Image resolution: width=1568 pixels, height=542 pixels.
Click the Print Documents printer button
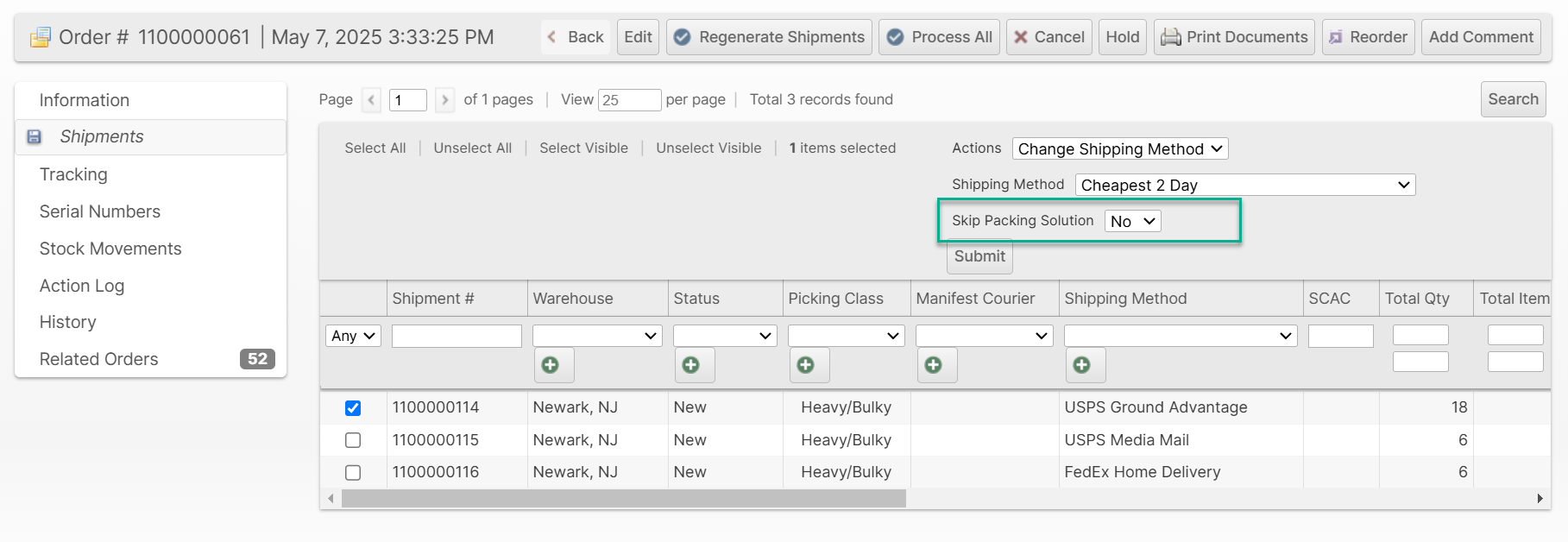[x=1234, y=37]
